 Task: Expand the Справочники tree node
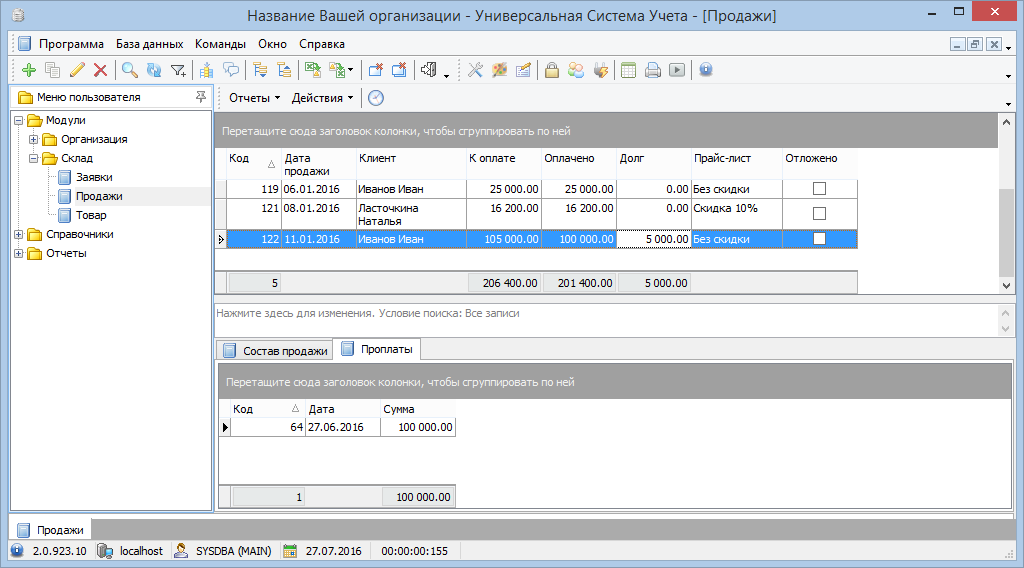point(19,234)
